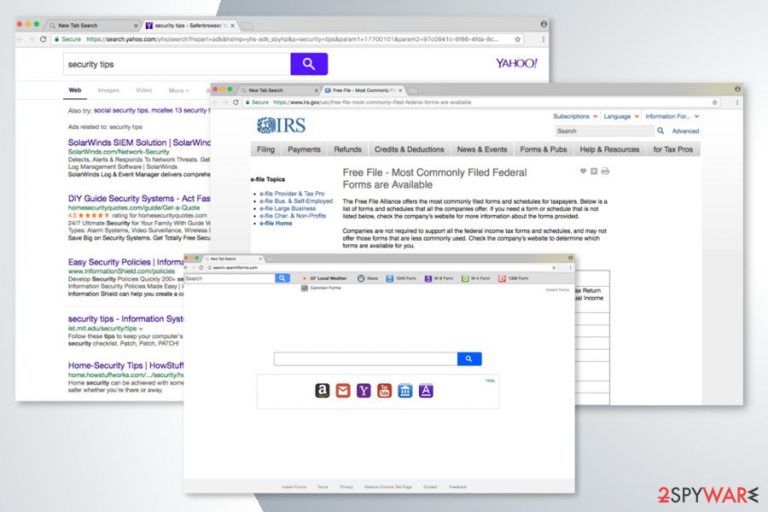Expand the ist.mit.edu result URL arrow

[141, 329]
